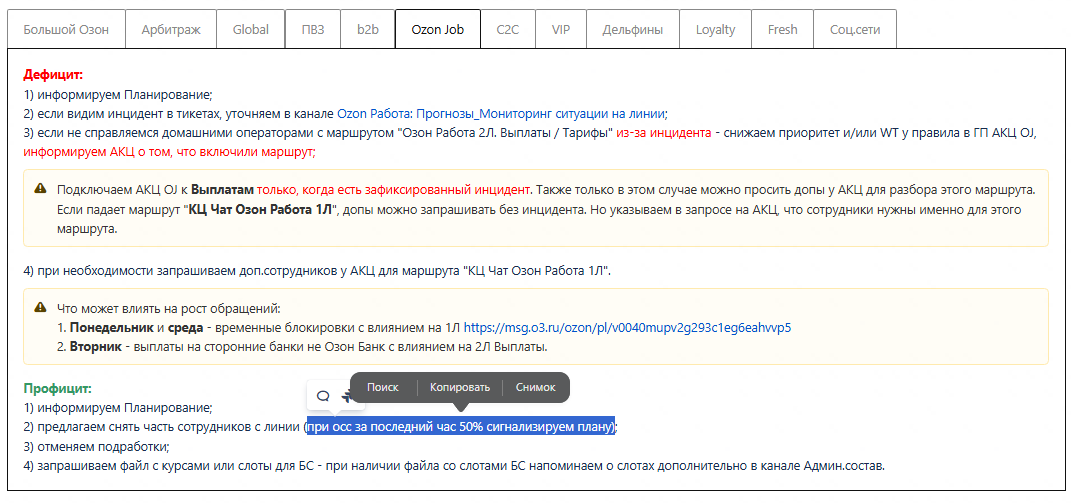This screenshot has width=1078, height=503.
Task: Click the bold word 'Понедельник'
Action: point(111,328)
